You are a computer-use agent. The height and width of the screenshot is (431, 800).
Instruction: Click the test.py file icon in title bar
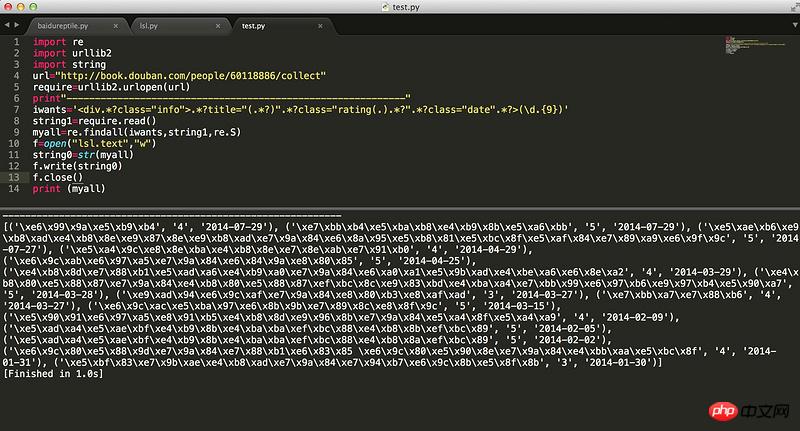pos(386,7)
